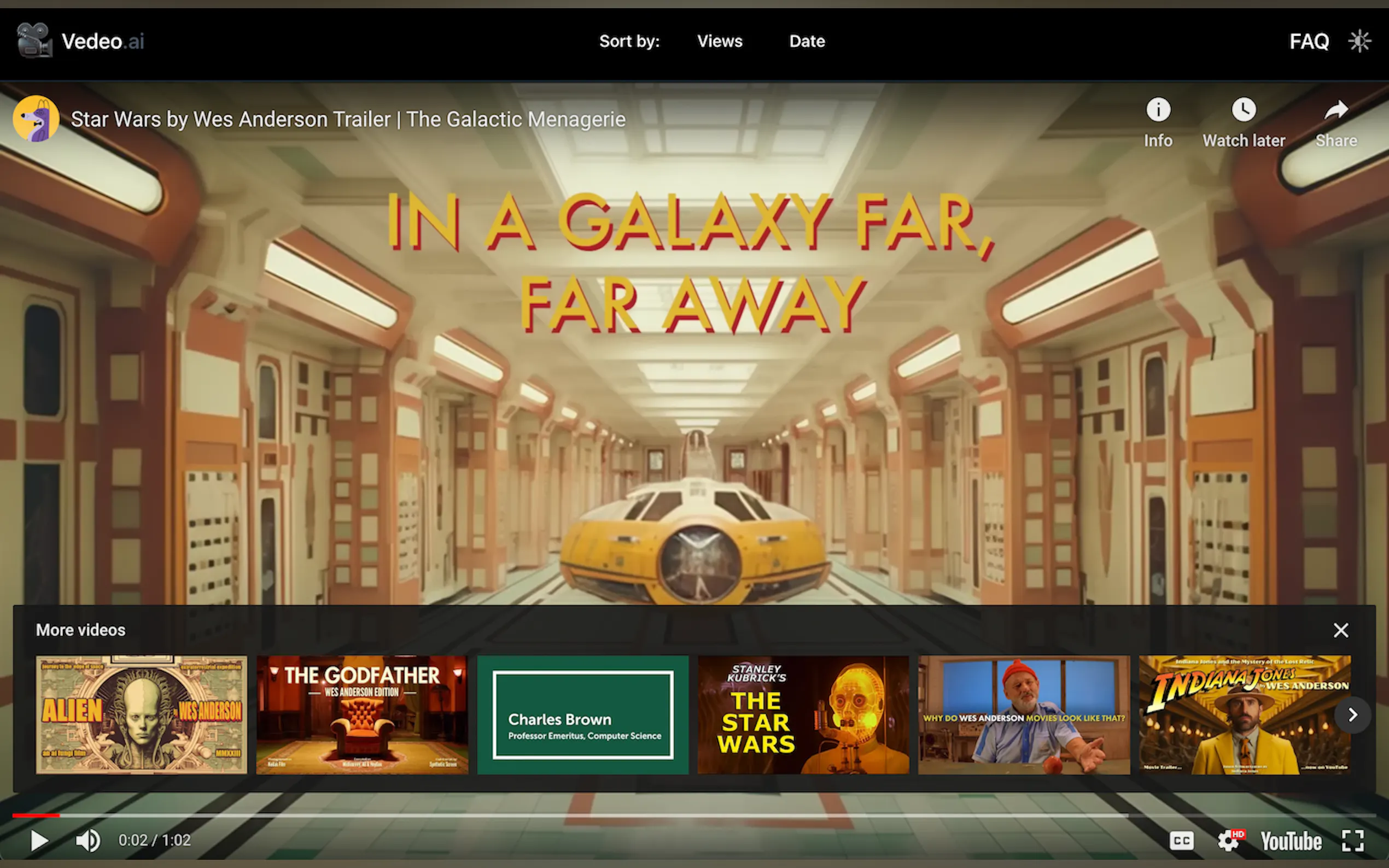This screenshot has height=868, width=1389.
Task: Open the HD settings gear
Action: click(x=1228, y=841)
